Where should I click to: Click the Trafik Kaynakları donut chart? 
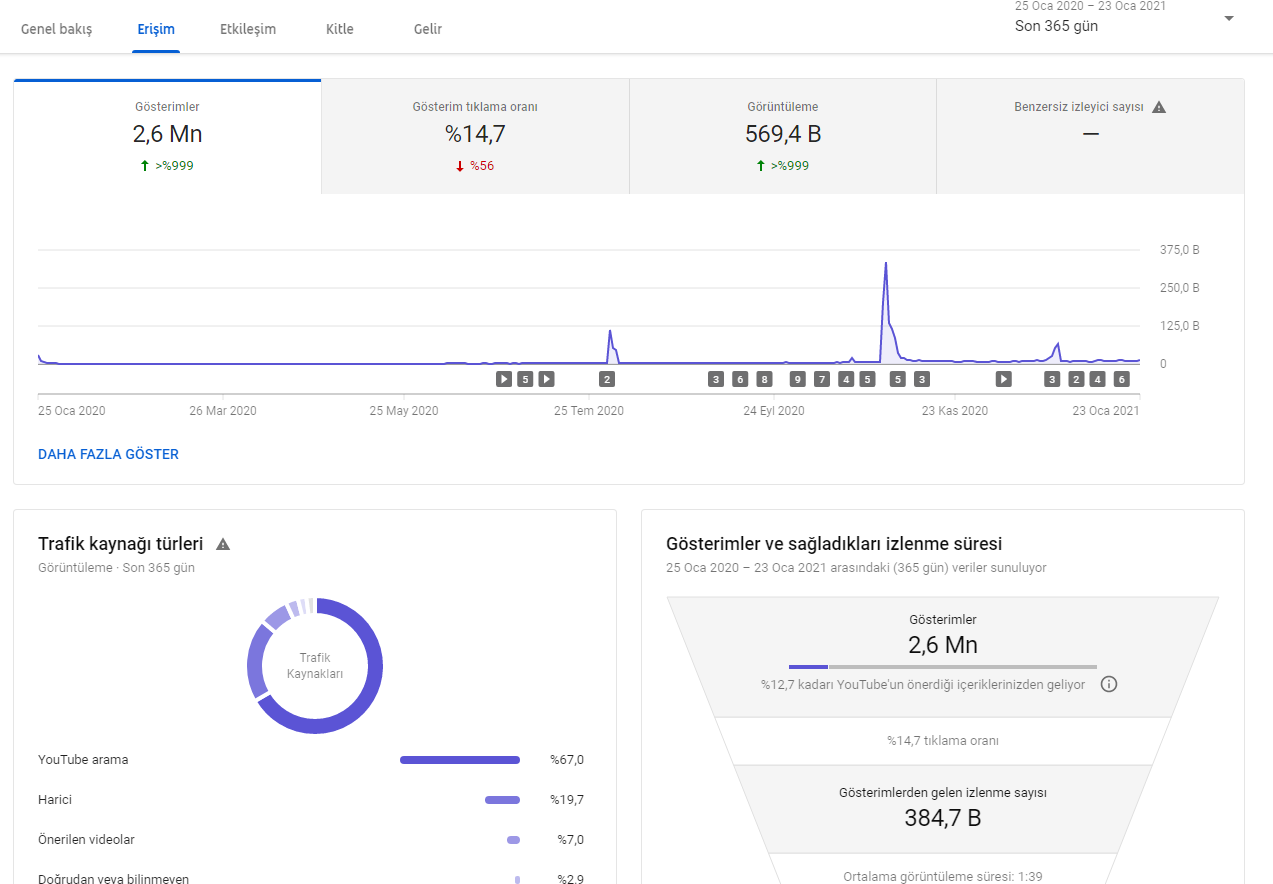[x=315, y=666]
